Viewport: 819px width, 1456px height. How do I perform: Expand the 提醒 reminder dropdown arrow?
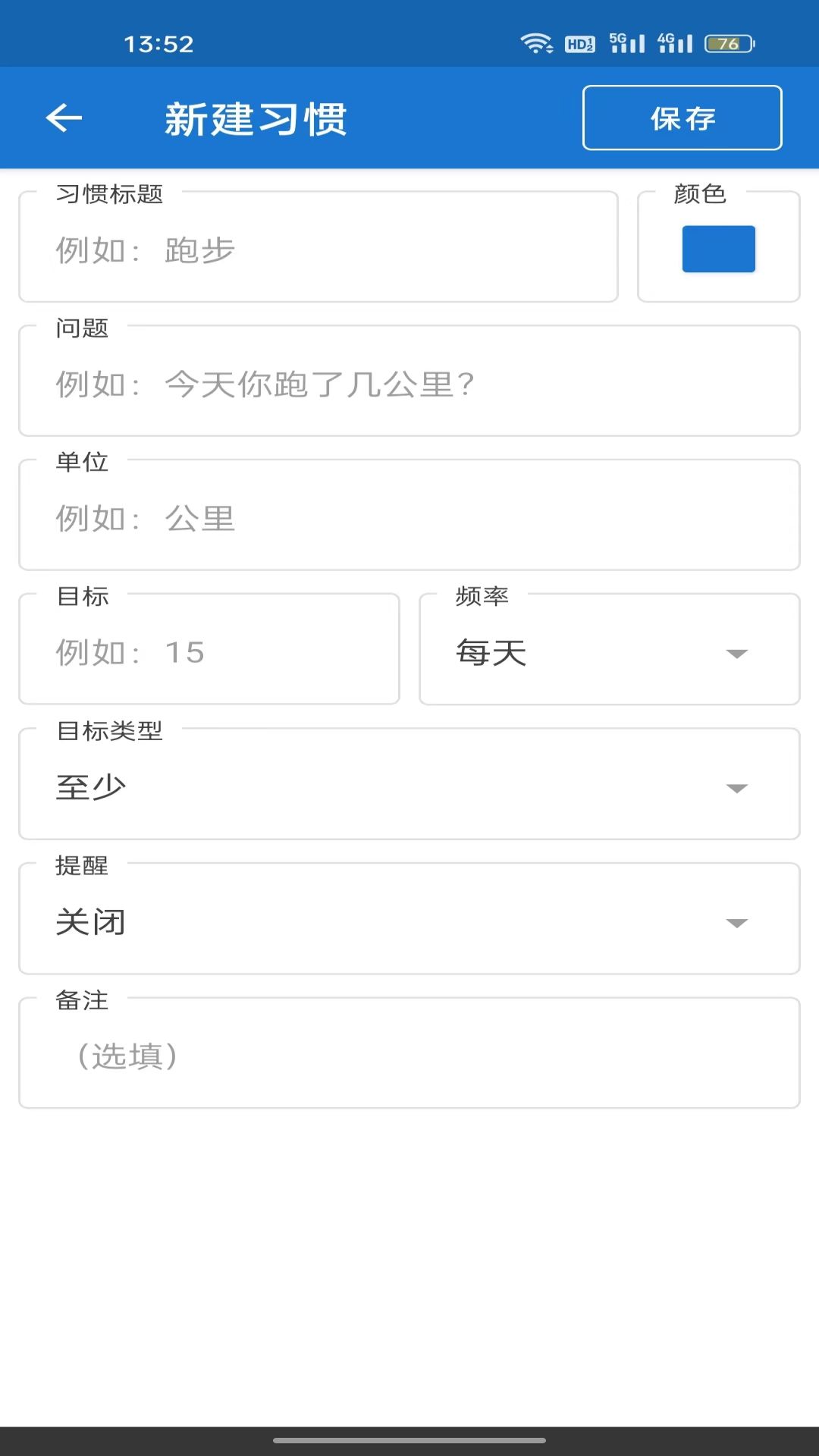pos(736,923)
